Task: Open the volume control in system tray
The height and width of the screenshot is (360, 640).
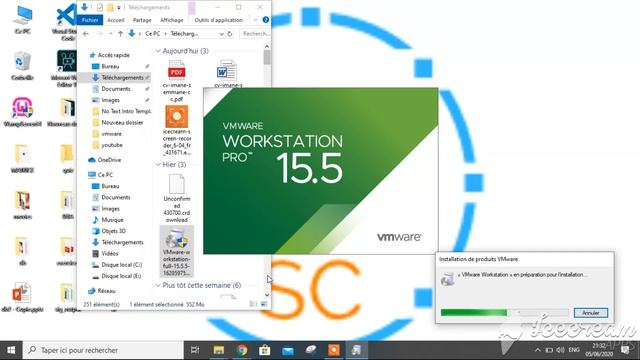Action: click(560, 350)
